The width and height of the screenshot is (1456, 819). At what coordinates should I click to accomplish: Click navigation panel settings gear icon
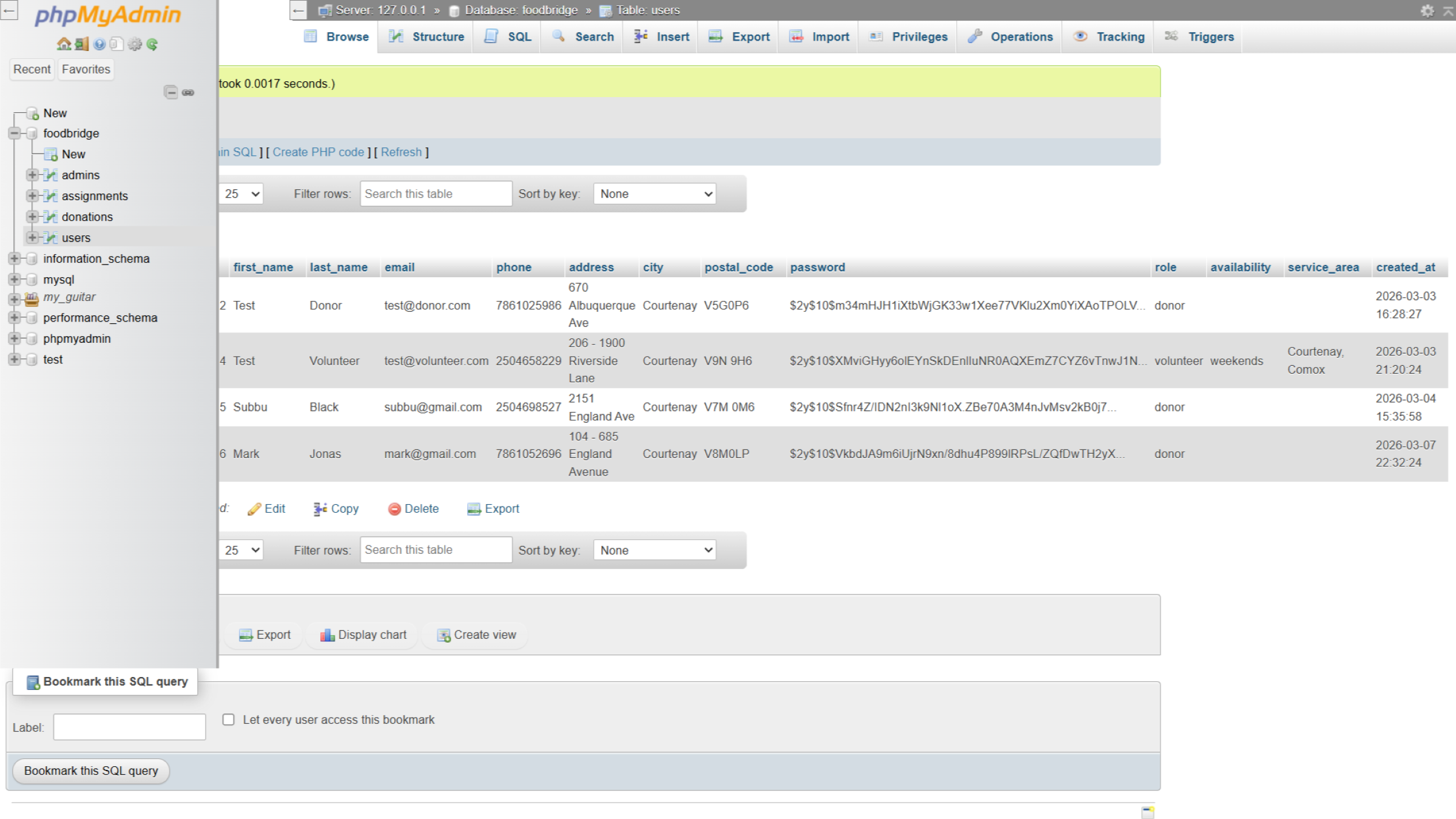coord(135,44)
